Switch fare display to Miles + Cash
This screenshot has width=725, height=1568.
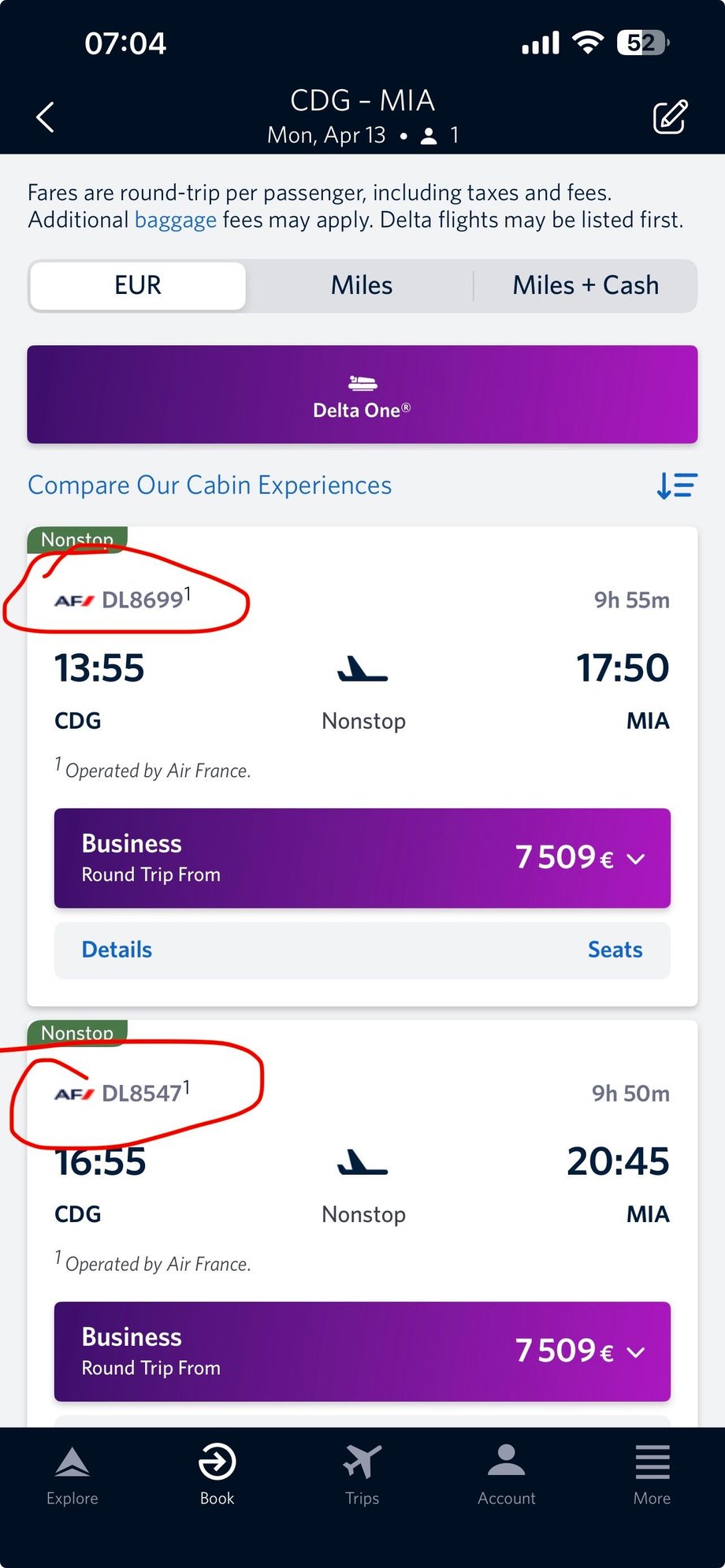(585, 285)
